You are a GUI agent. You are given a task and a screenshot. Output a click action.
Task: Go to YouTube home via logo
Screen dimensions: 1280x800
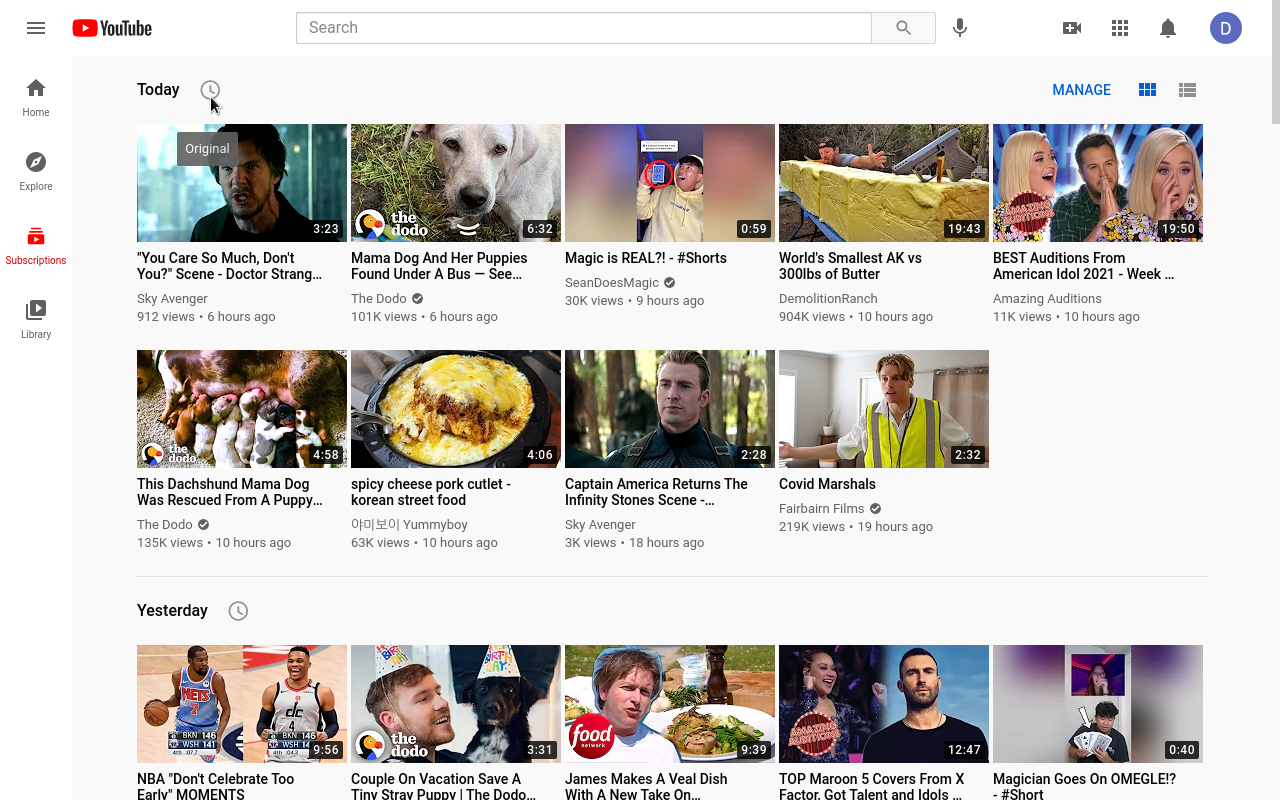(112, 28)
